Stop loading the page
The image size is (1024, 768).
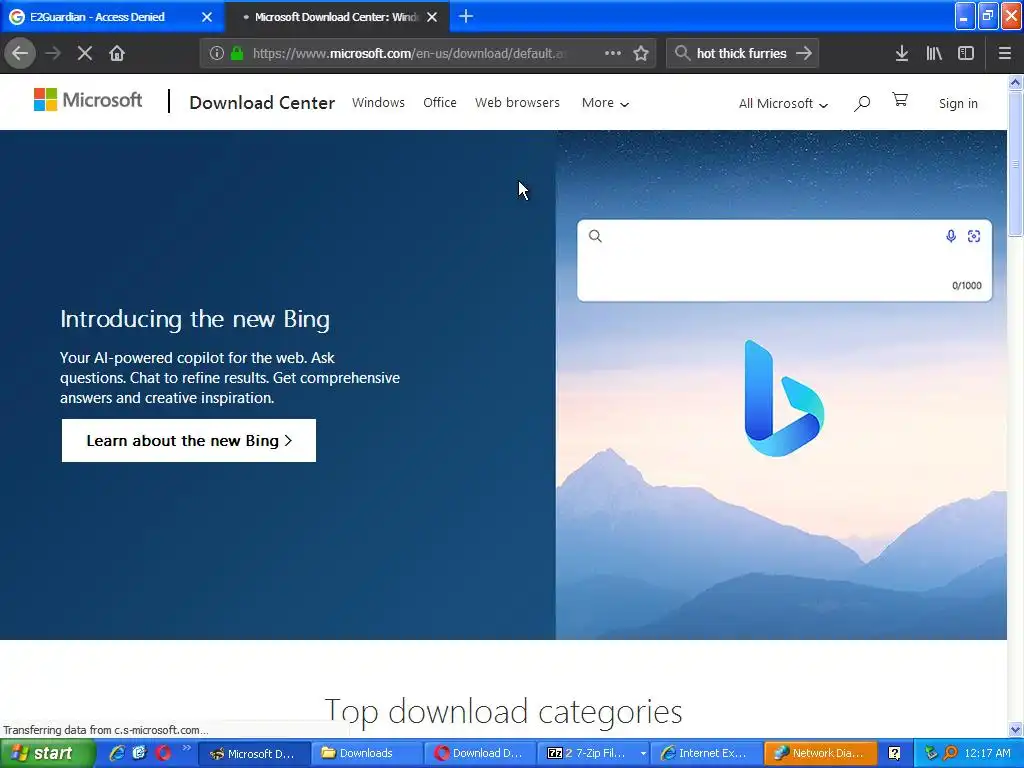point(85,53)
